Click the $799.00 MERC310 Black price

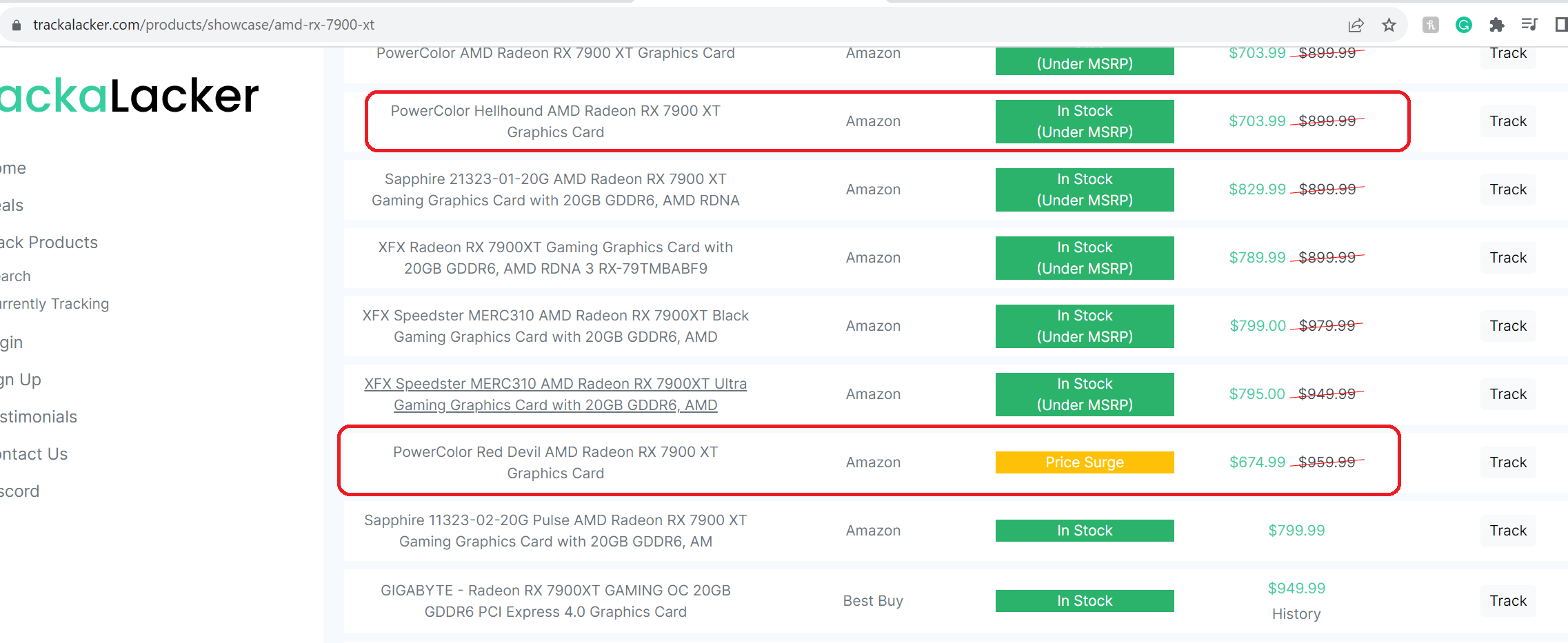pyautogui.click(x=1258, y=326)
